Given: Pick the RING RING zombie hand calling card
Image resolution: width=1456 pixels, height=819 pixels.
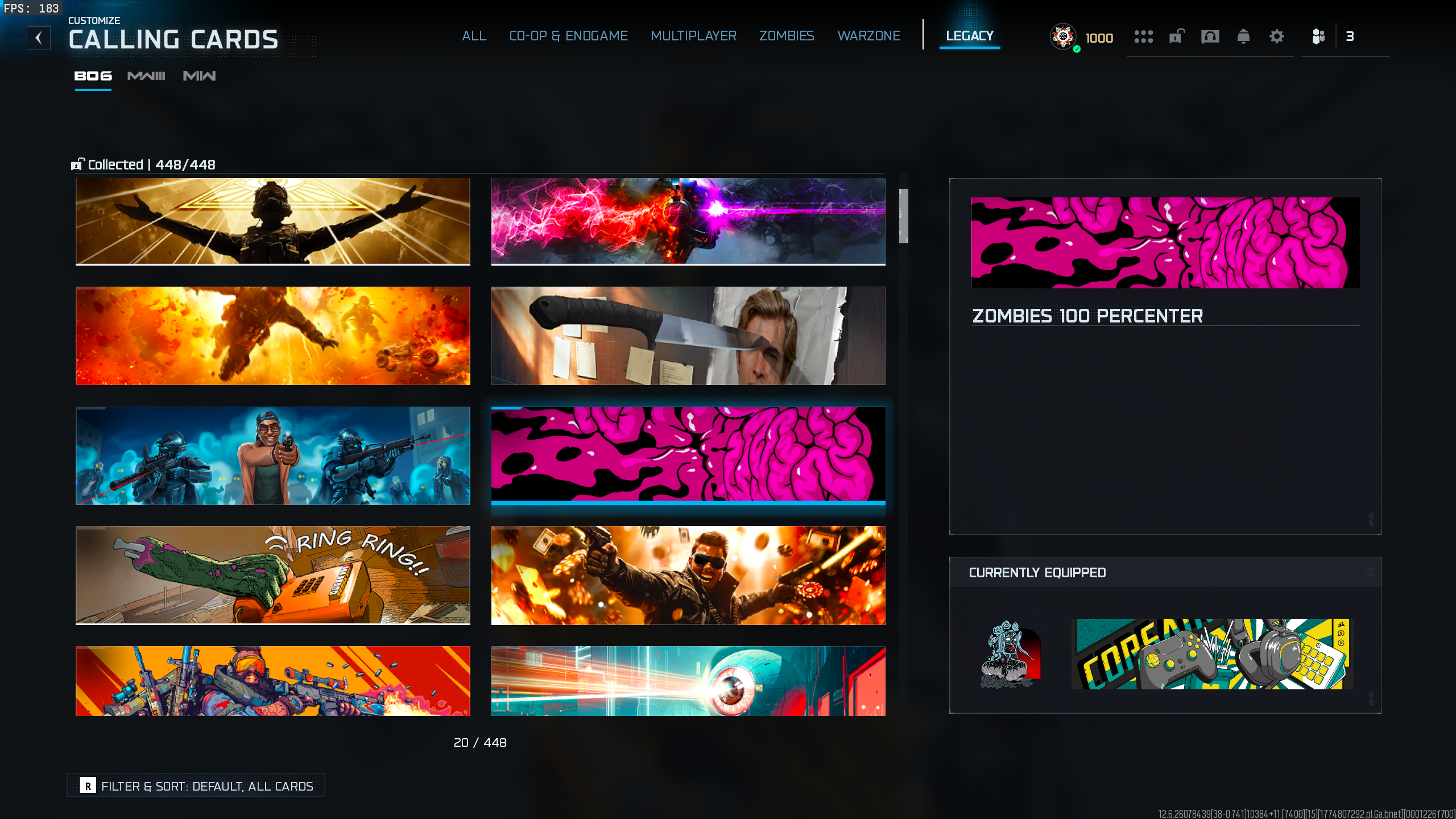Looking at the screenshot, I should 273,575.
